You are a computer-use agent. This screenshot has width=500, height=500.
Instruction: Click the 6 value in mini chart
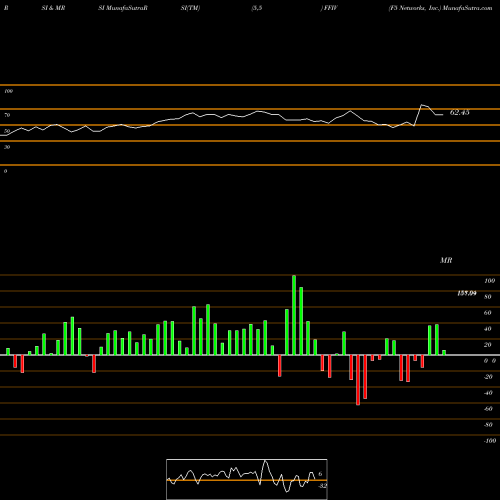[320, 474]
